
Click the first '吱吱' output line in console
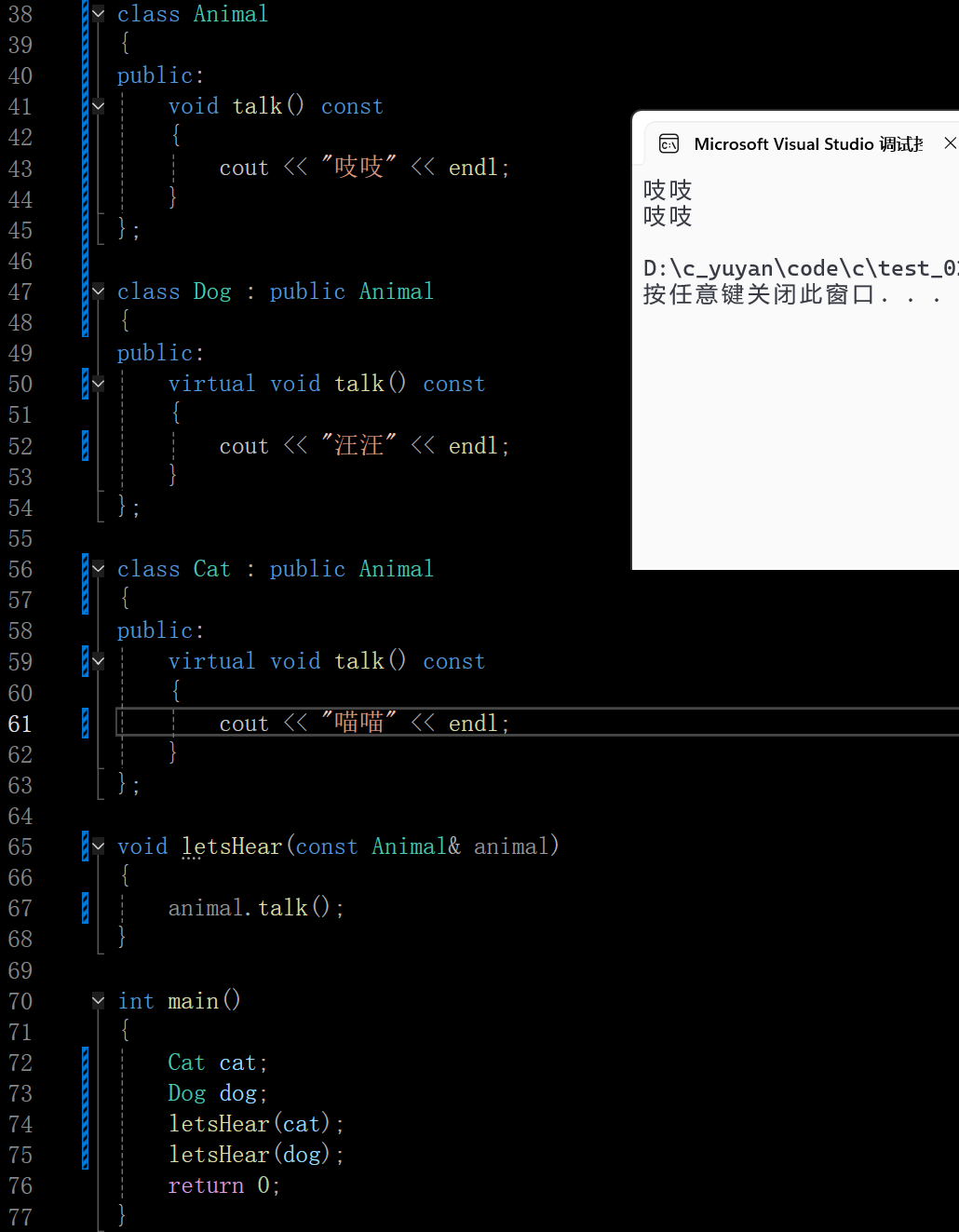tap(668, 190)
